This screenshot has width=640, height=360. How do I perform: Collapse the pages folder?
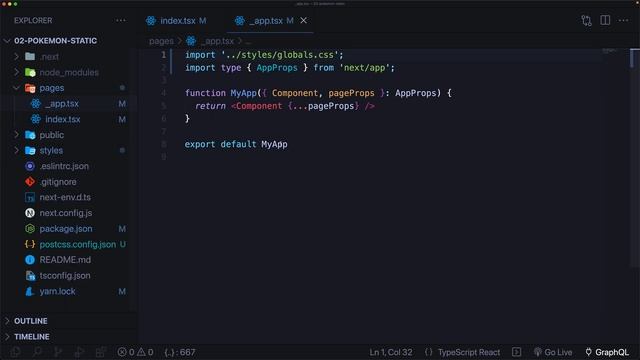coord(17,88)
